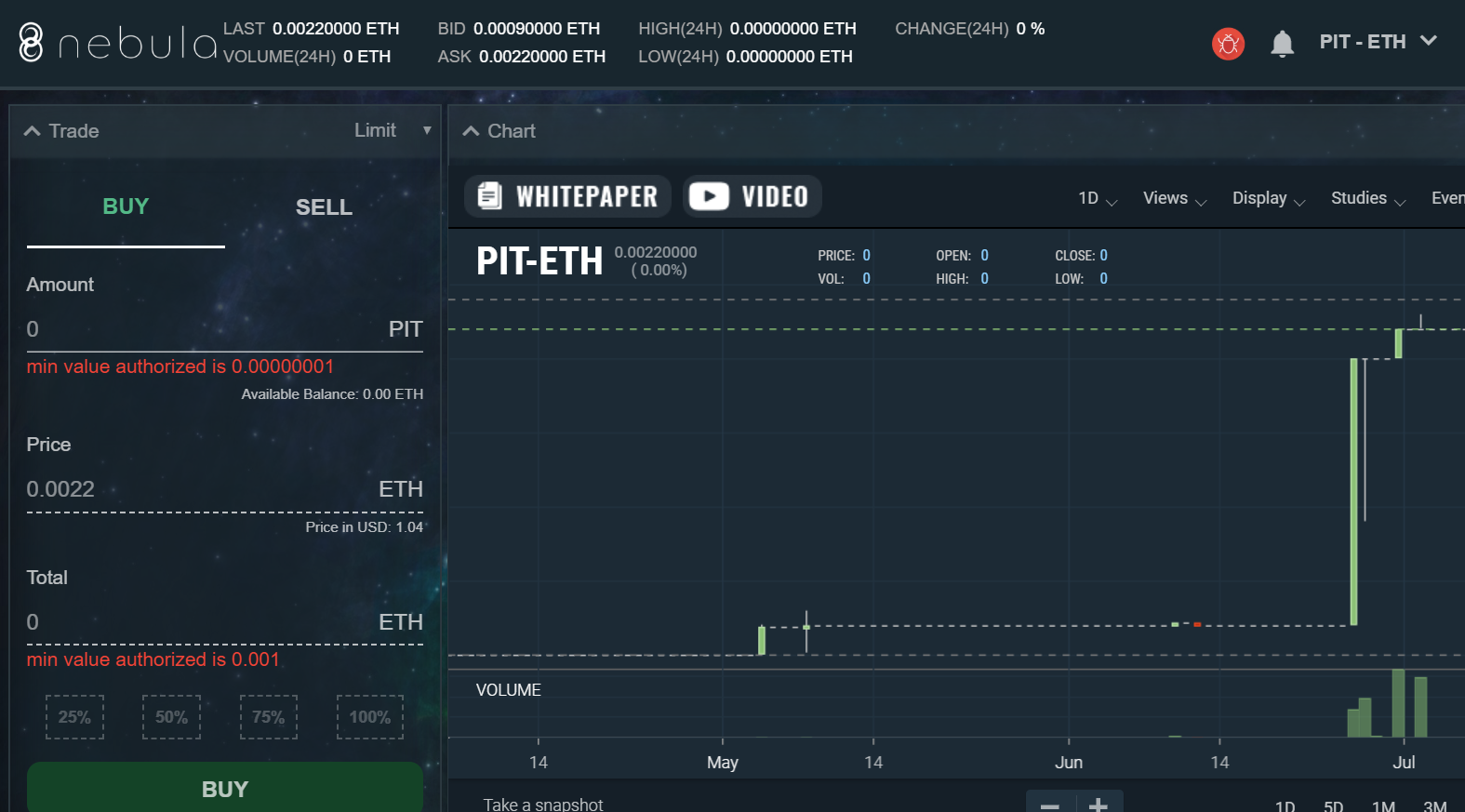Open the notifications bell
1465x812 pixels.
1282,44
